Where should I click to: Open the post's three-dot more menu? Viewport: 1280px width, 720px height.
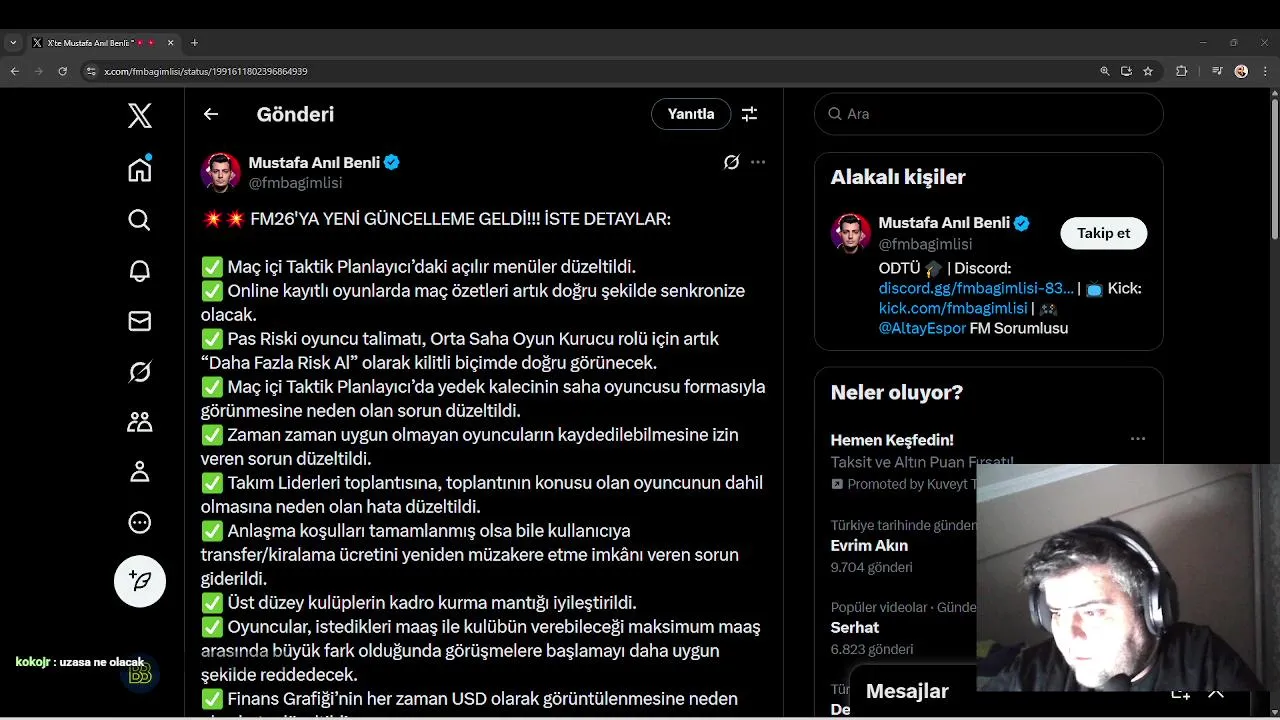tap(758, 162)
